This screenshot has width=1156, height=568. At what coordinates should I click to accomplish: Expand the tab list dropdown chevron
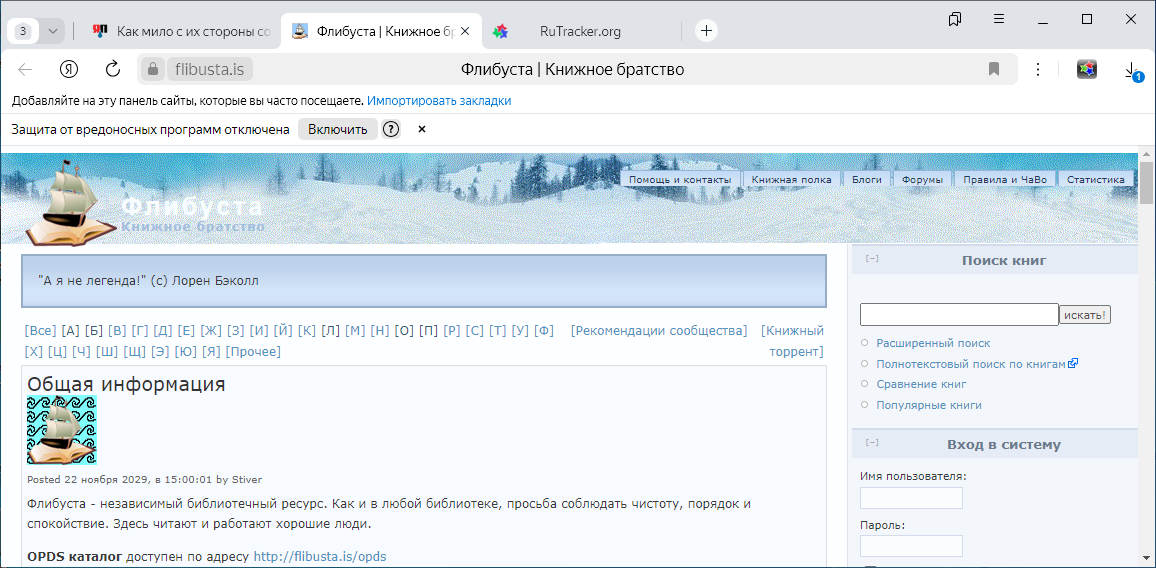coord(52,31)
